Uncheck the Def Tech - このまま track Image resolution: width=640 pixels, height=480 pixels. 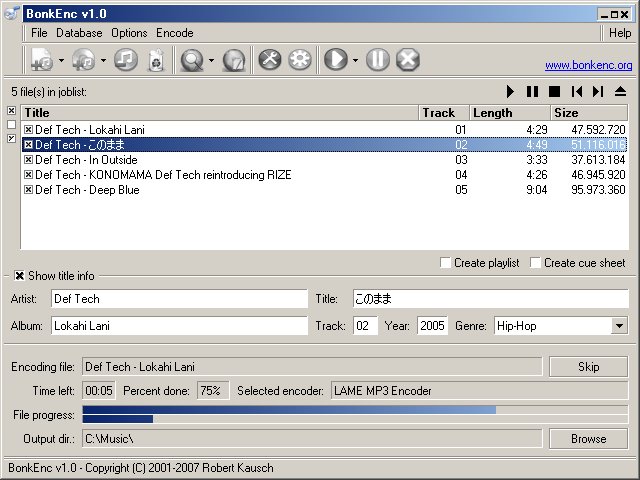(28, 144)
